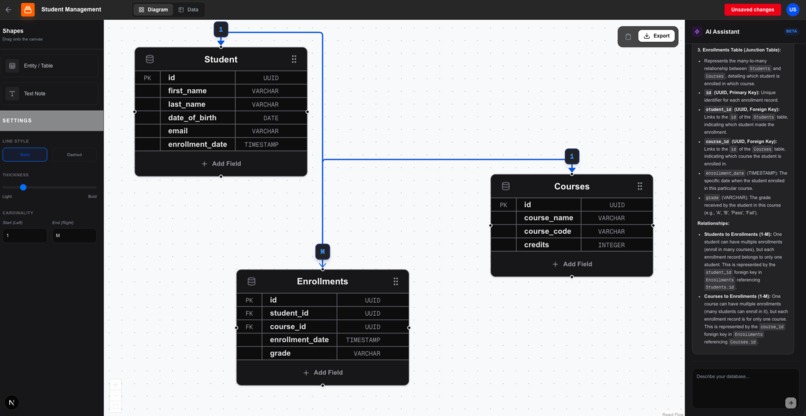
Task: Click the course_id field in Enrollments
Action: pos(288,327)
